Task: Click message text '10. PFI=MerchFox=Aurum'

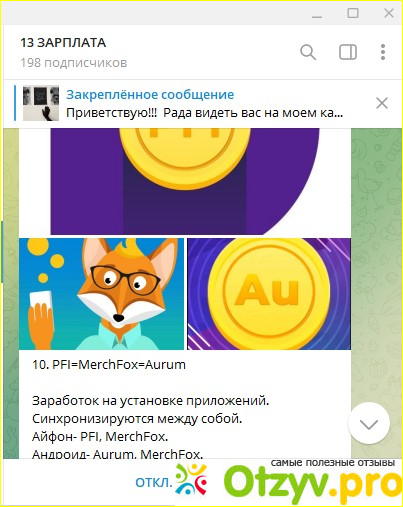Action: pos(109,365)
